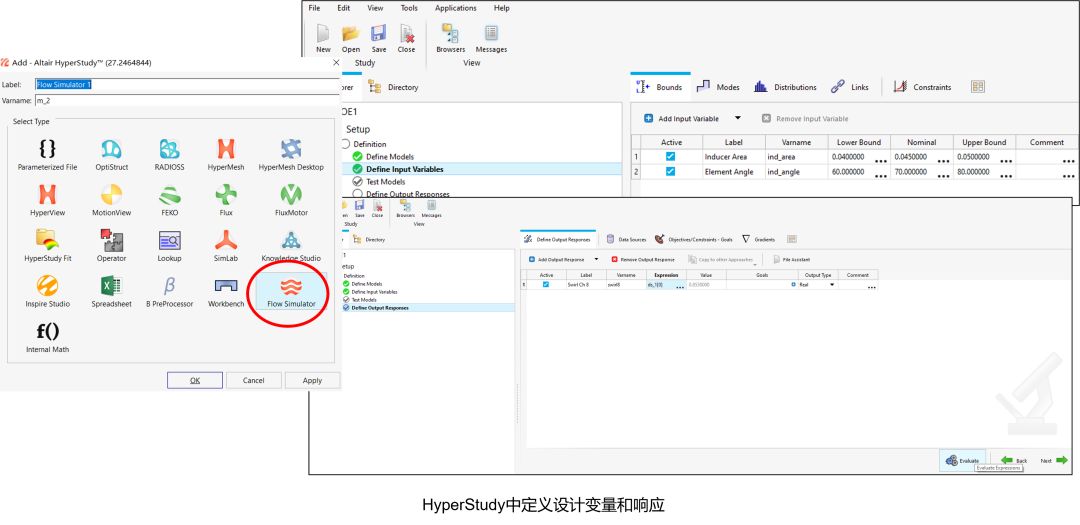
Task: Select the FluxMotor model type
Action: pos(291,200)
